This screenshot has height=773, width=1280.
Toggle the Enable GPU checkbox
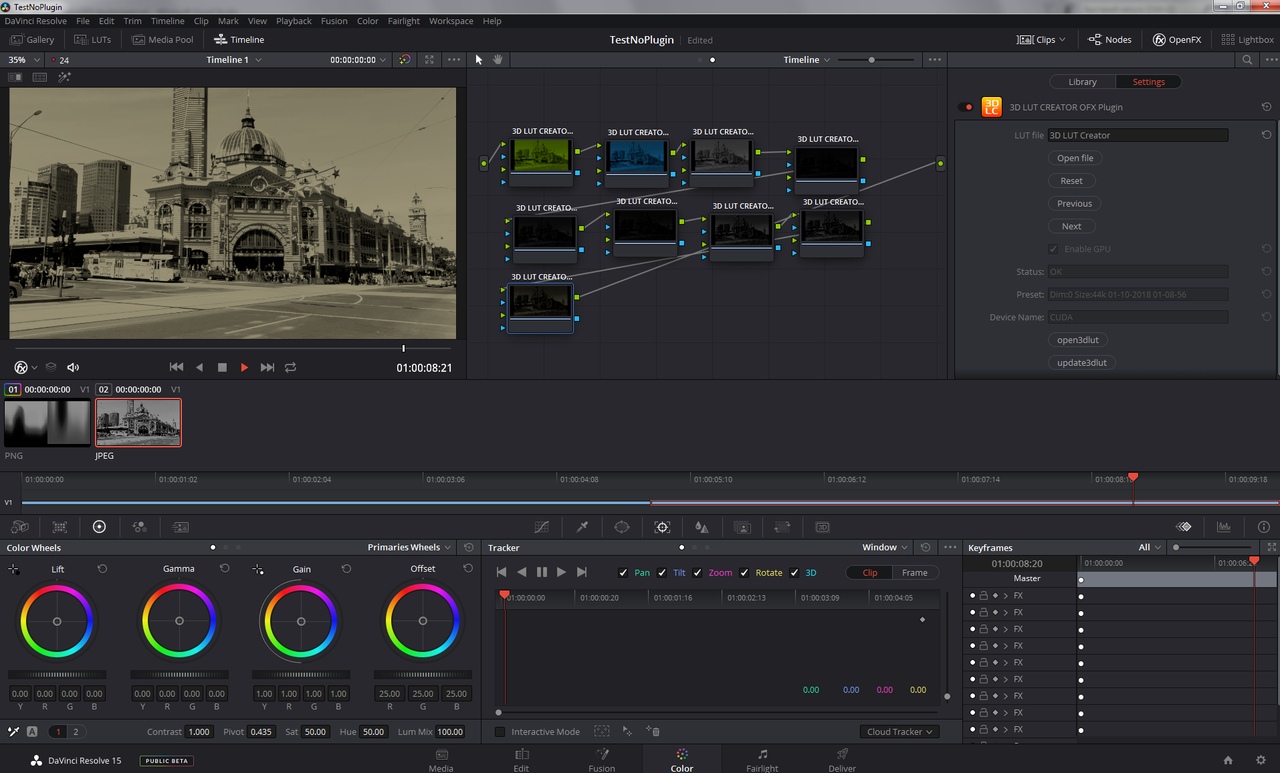coord(1053,249)
